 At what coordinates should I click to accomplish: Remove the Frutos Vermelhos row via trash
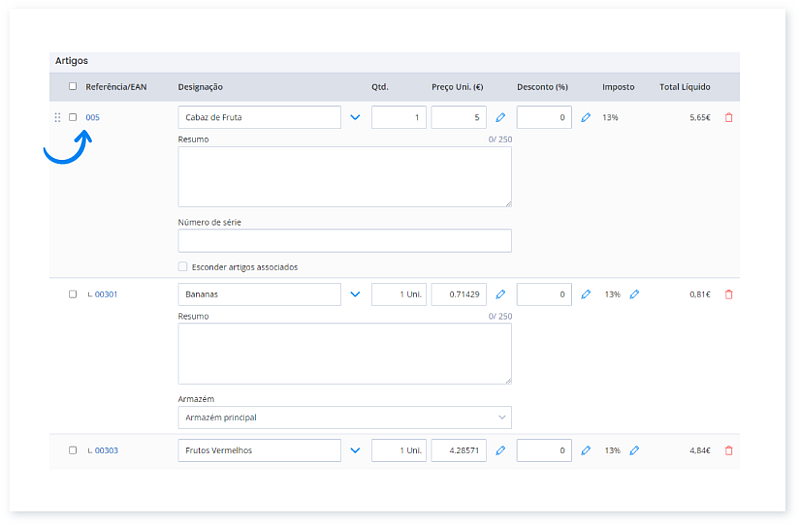(728, 451)
